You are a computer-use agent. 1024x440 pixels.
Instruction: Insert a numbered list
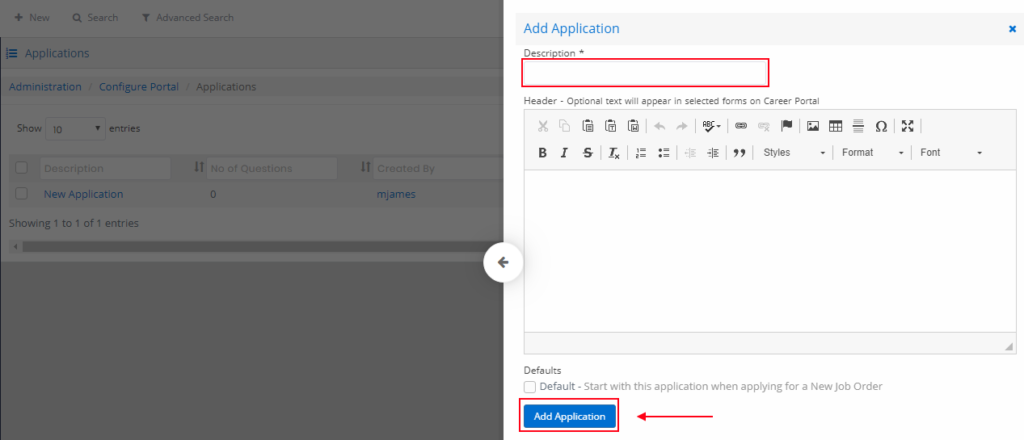point(641,153)
